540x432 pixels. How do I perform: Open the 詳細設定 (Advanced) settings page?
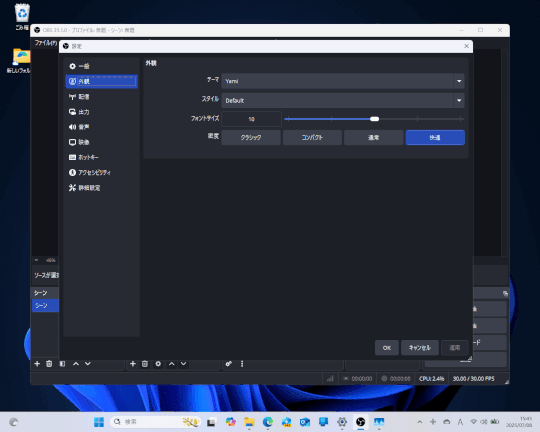coord(101,188)
